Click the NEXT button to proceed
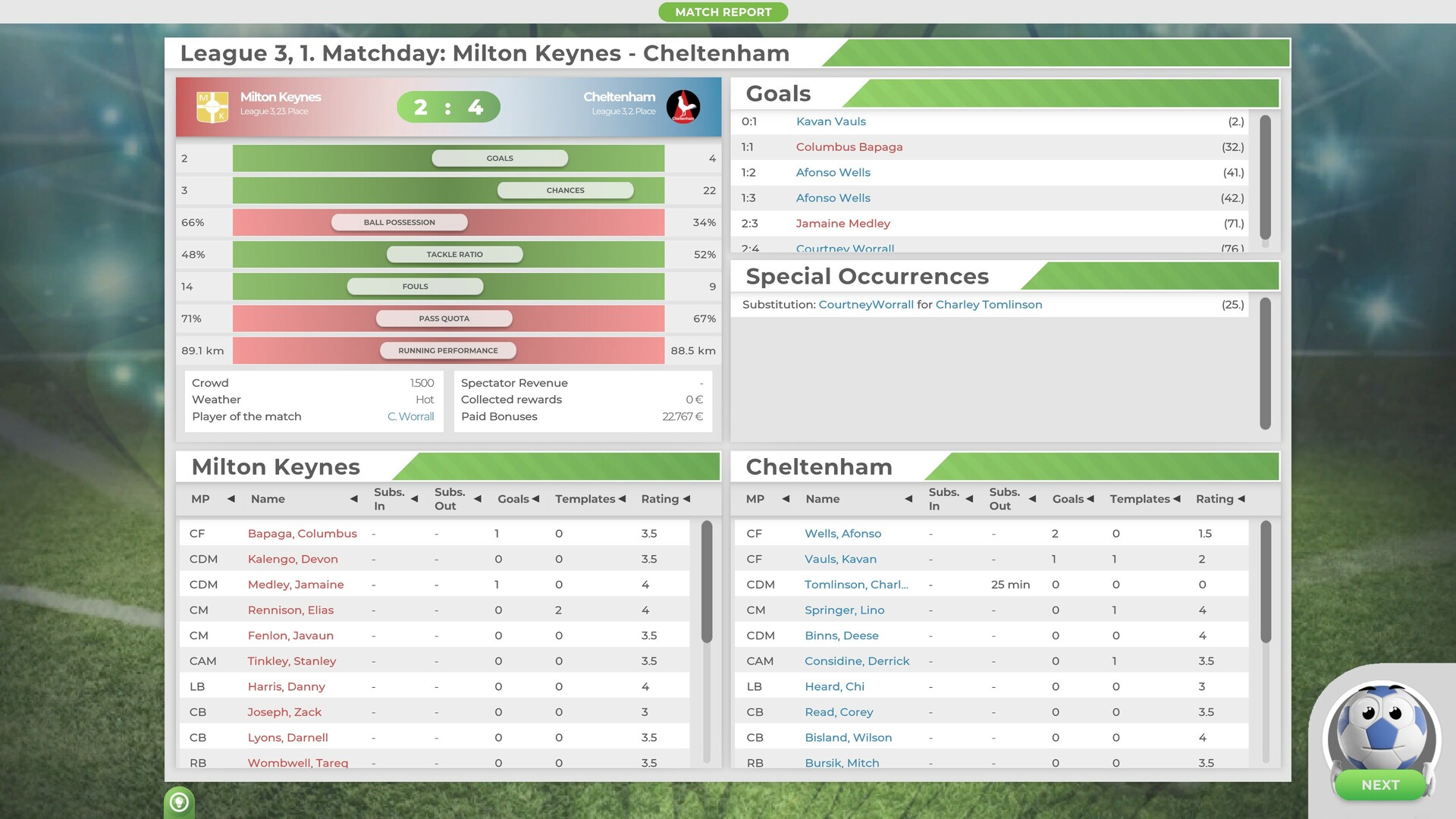 (1380, 785)
